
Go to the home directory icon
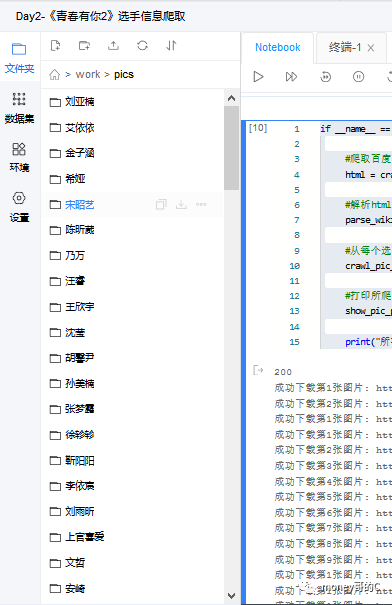point(54,74)
